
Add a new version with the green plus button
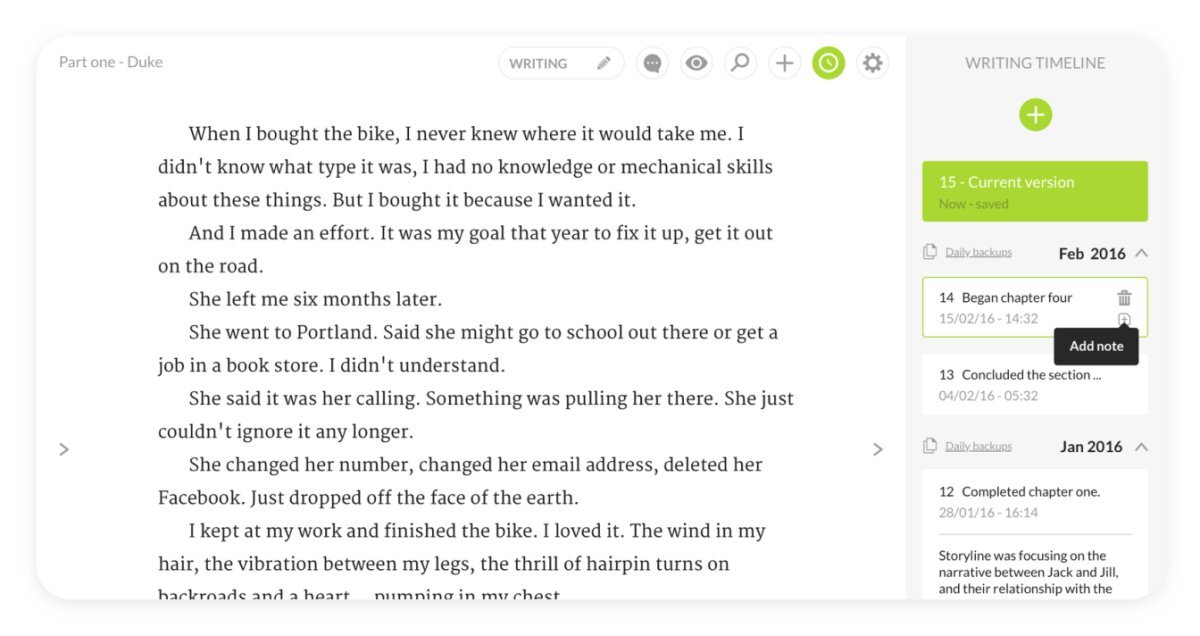[1036, 115]
